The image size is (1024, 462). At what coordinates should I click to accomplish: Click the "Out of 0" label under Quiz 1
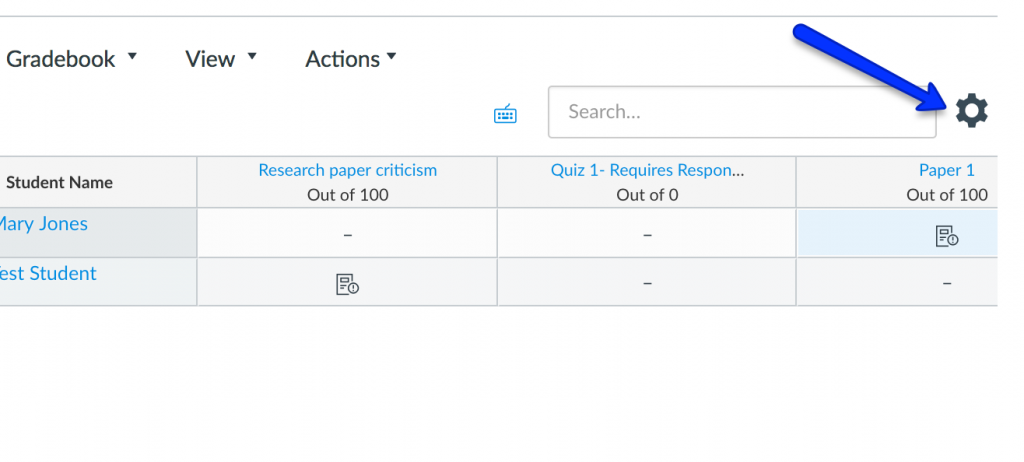647,195
